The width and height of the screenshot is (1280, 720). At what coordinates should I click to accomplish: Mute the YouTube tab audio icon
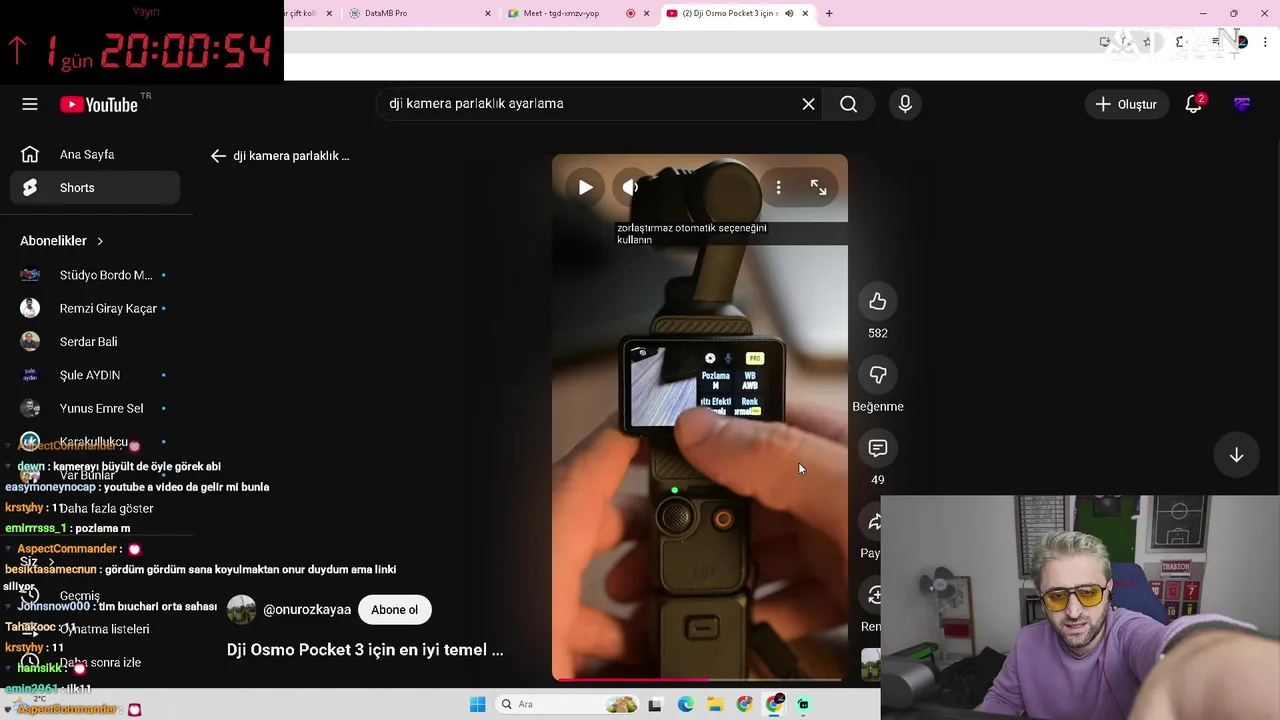click(789, 13)
